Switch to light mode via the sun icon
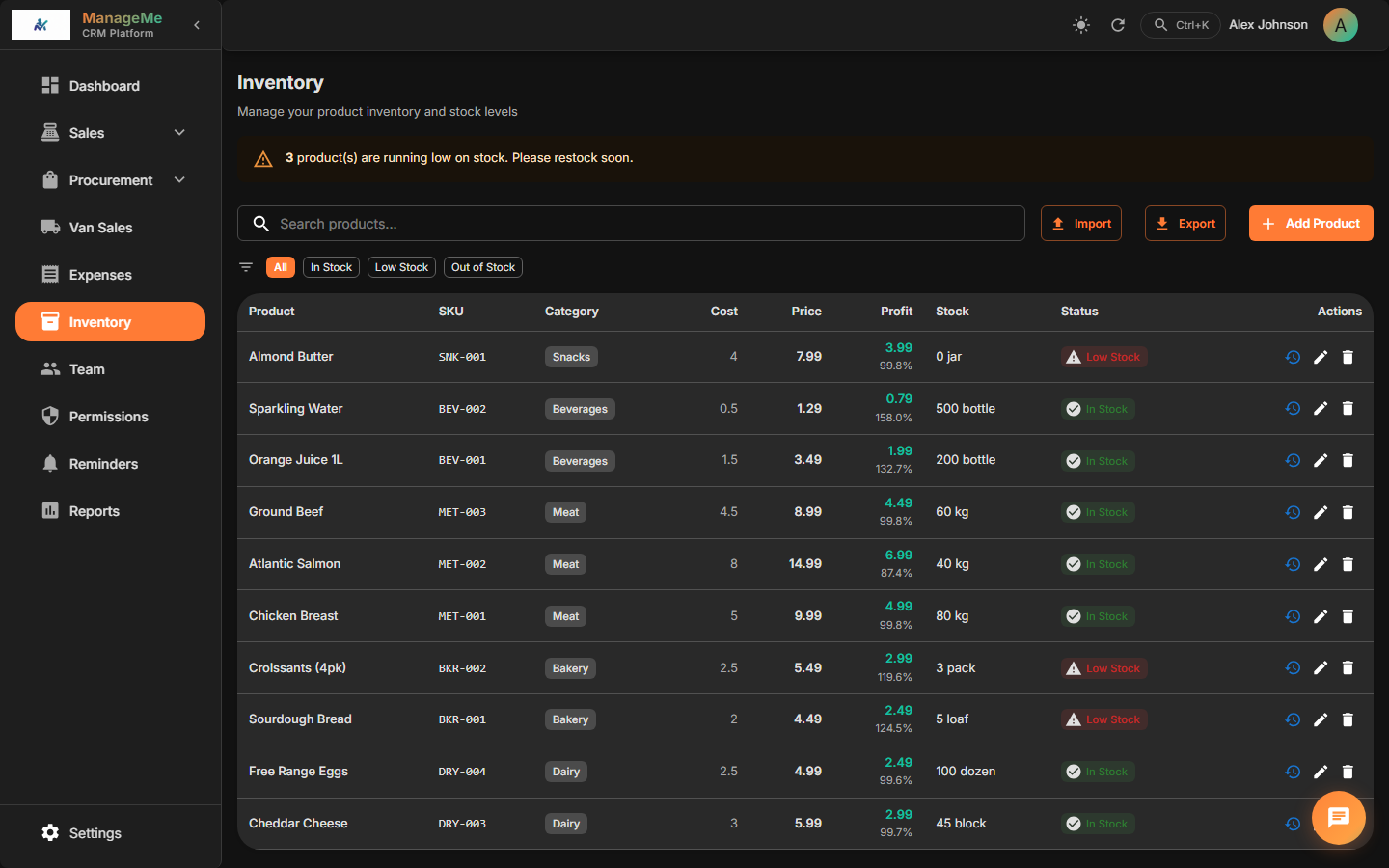 click(x=1080, y=25)
